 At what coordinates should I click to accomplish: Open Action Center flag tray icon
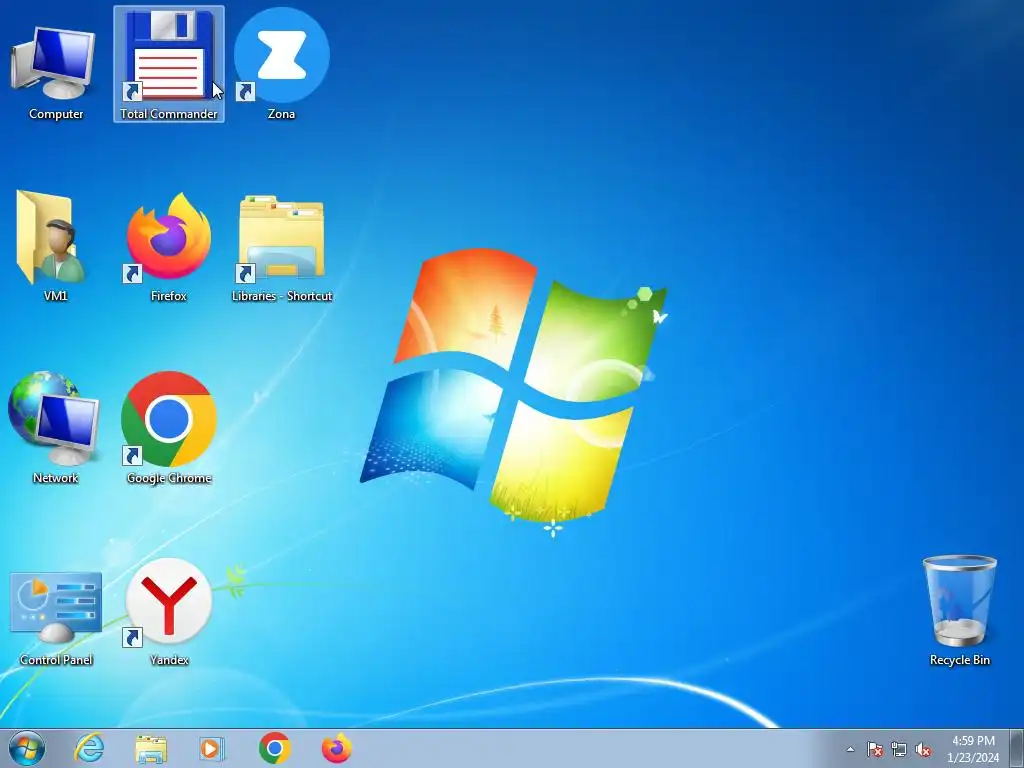(x=874, y=749)
